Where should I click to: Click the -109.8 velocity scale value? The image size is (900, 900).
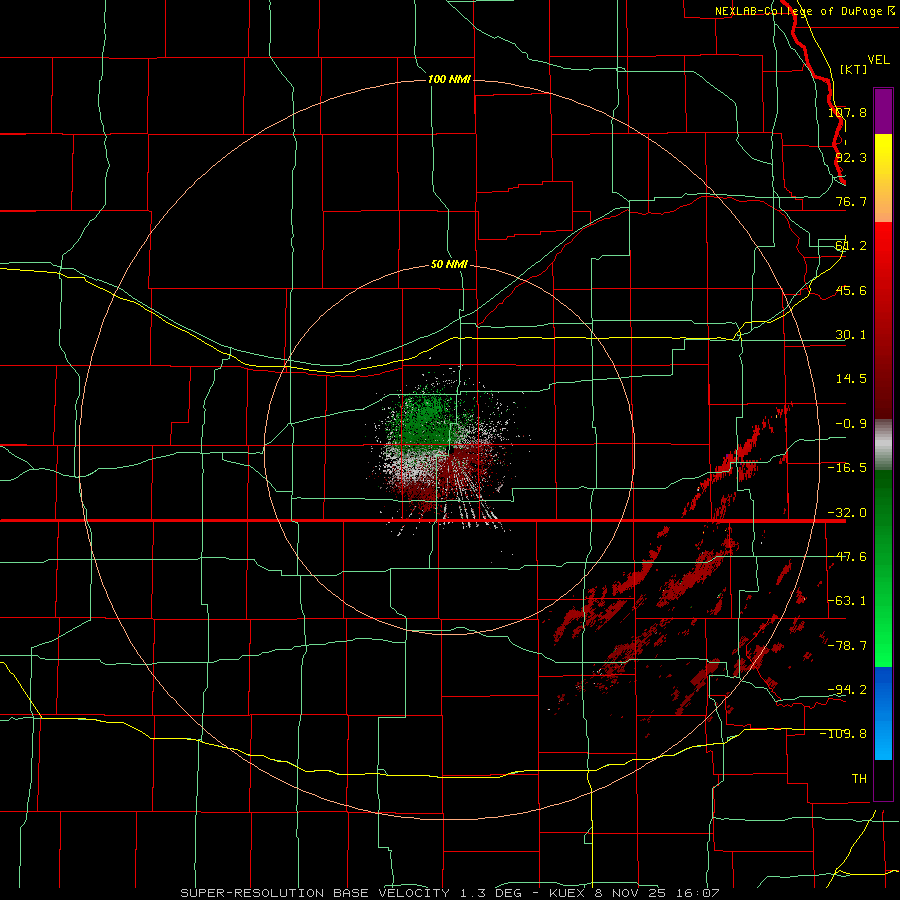pos(844,734)
